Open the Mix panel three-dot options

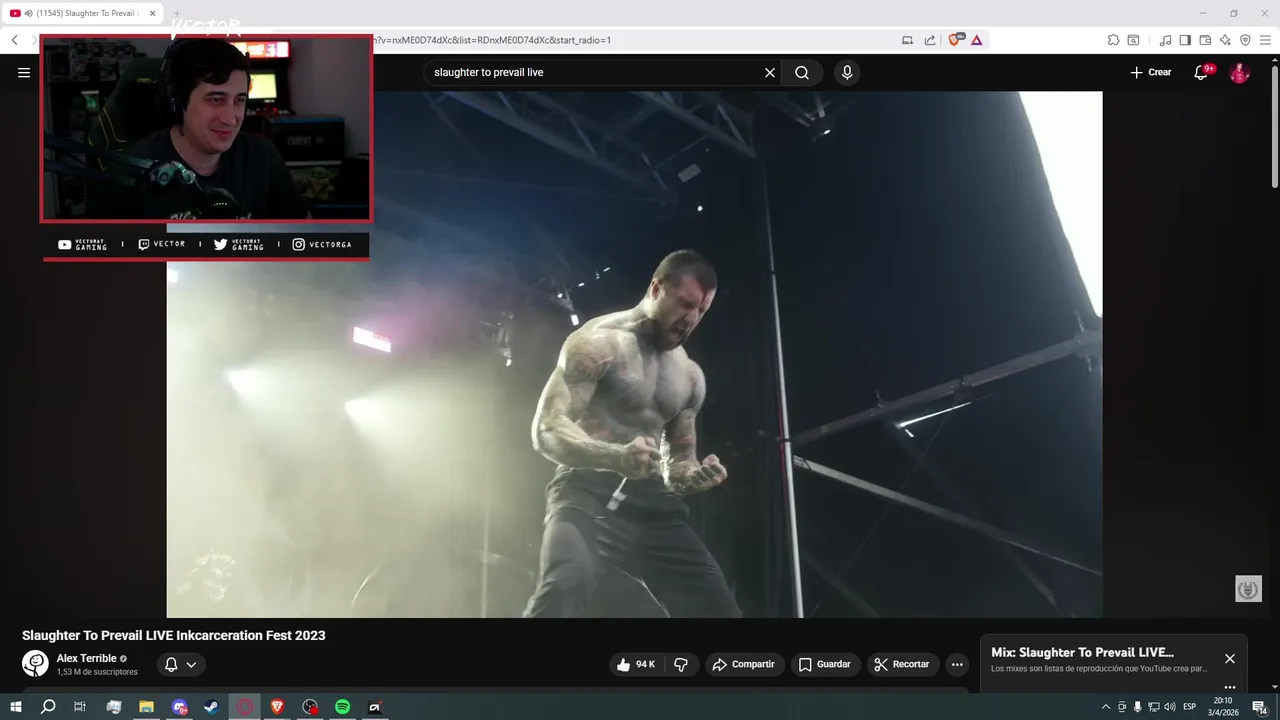(x=1230, y=687)
